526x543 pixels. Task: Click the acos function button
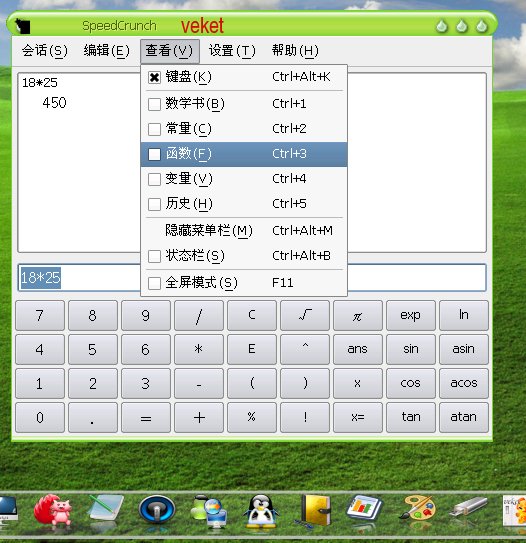point(464,383)
